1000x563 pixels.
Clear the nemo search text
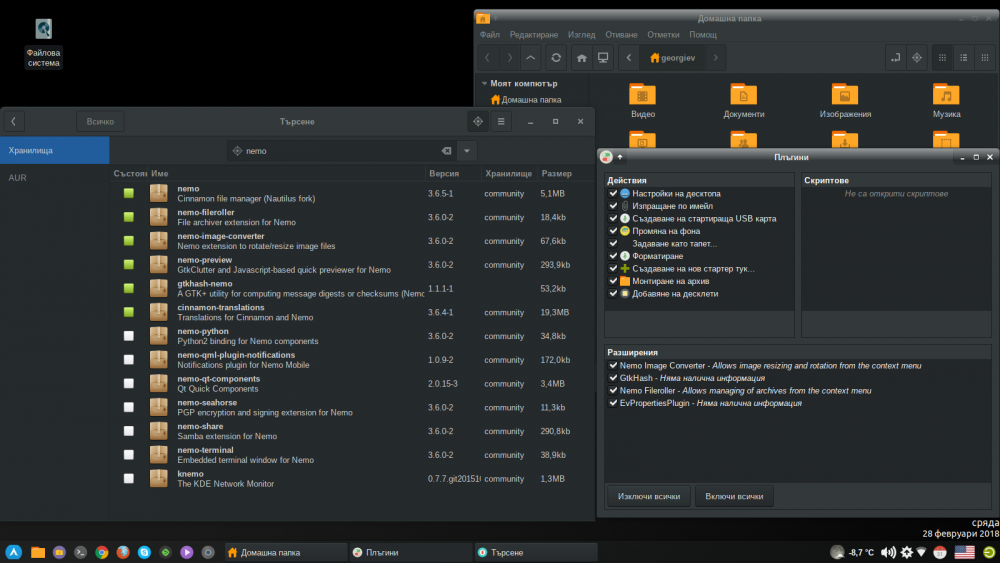pos(446,151)
